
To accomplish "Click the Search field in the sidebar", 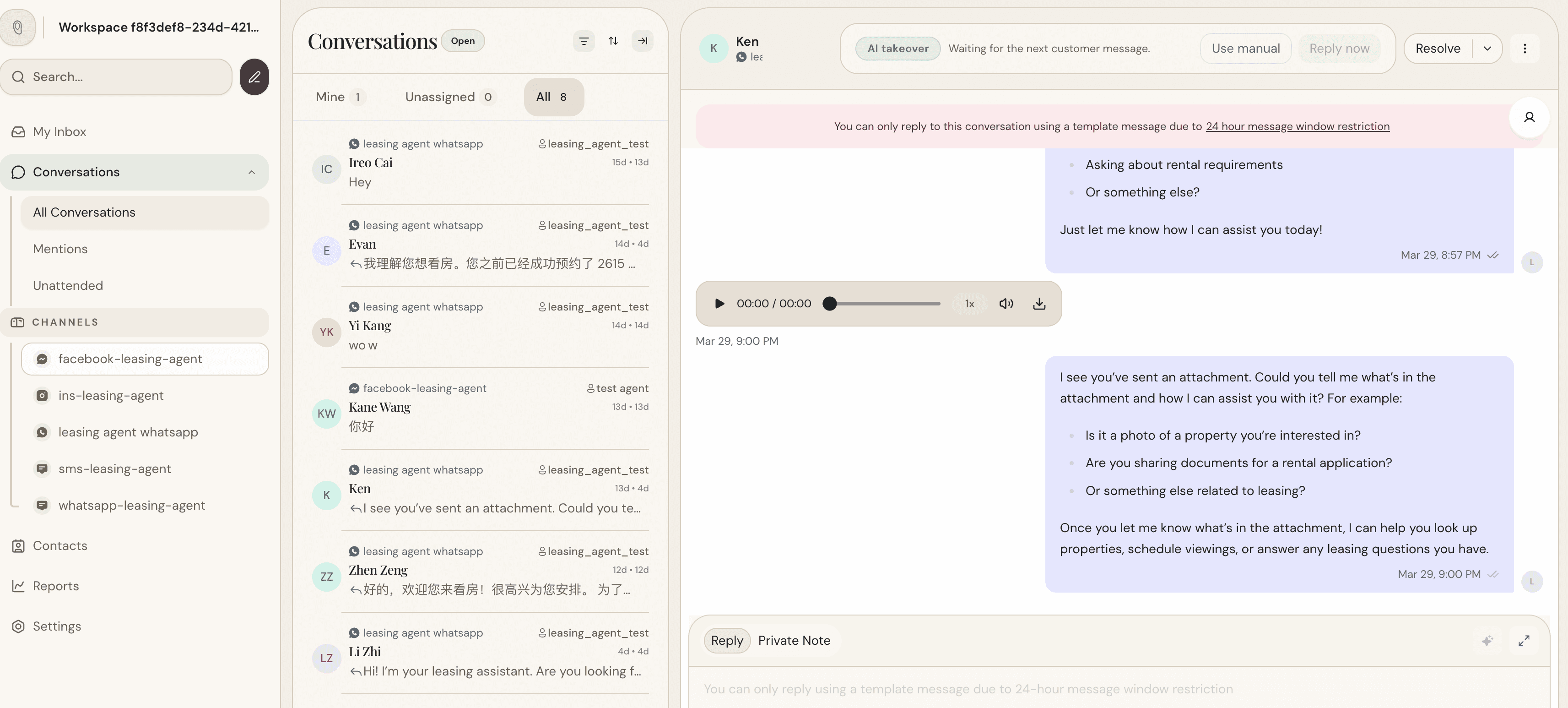I will pyautogui.click(x=116, y=77).
